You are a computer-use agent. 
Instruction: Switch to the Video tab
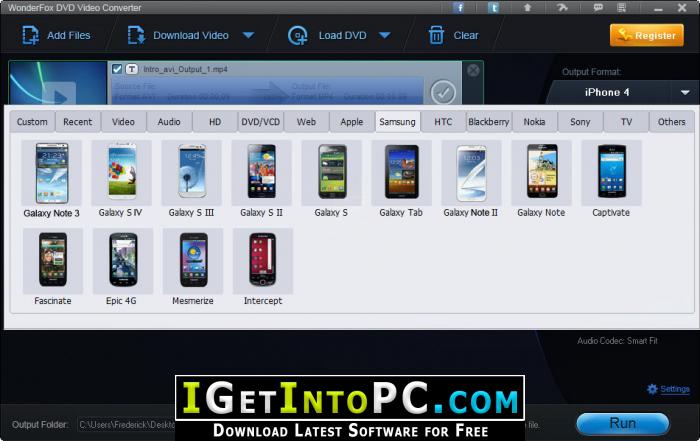tap(123, 122)
